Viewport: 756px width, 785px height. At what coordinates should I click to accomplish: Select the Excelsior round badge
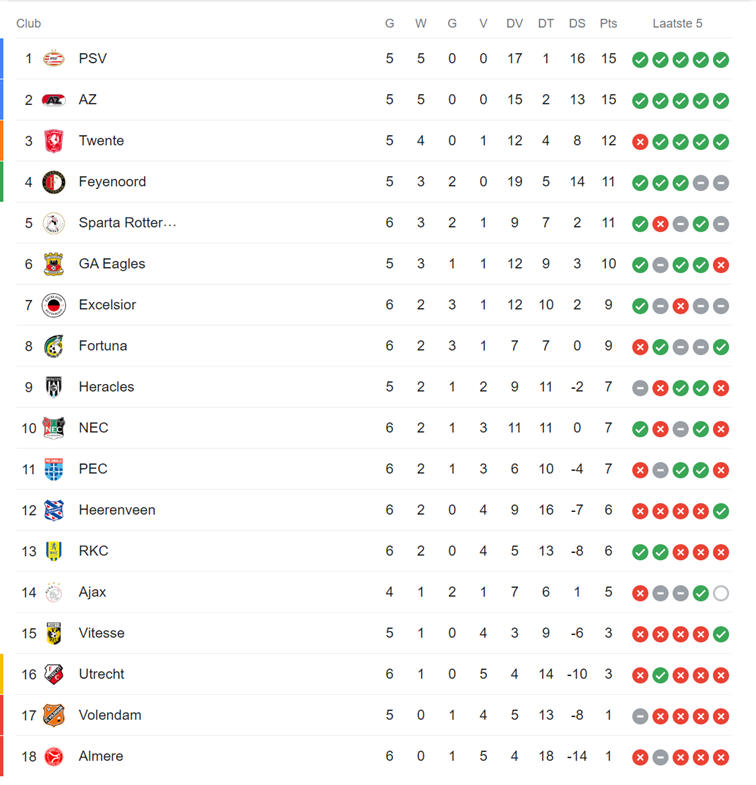click(x=54, y=305)
